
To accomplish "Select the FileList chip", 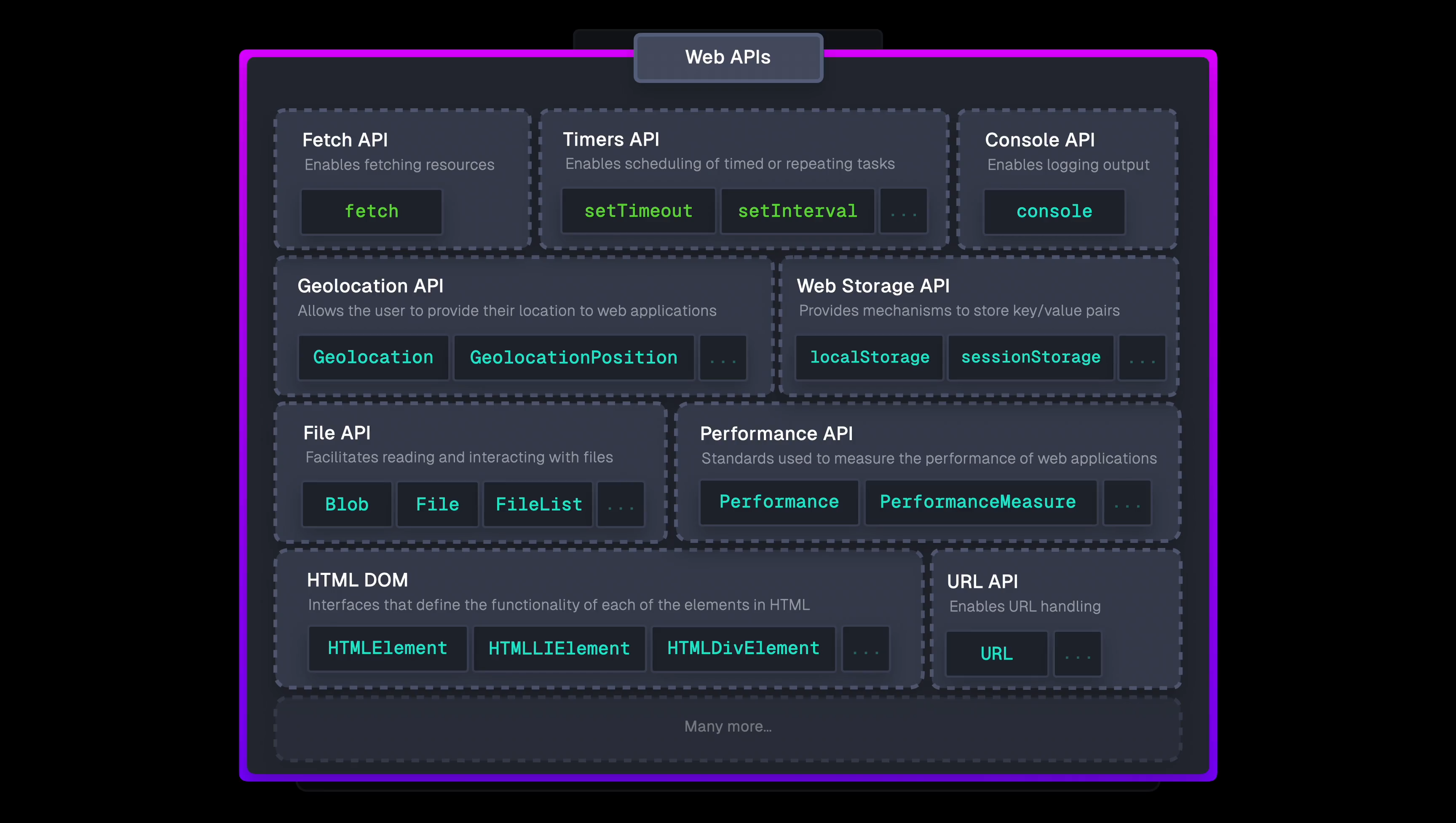I will click(x=538, y=504).
